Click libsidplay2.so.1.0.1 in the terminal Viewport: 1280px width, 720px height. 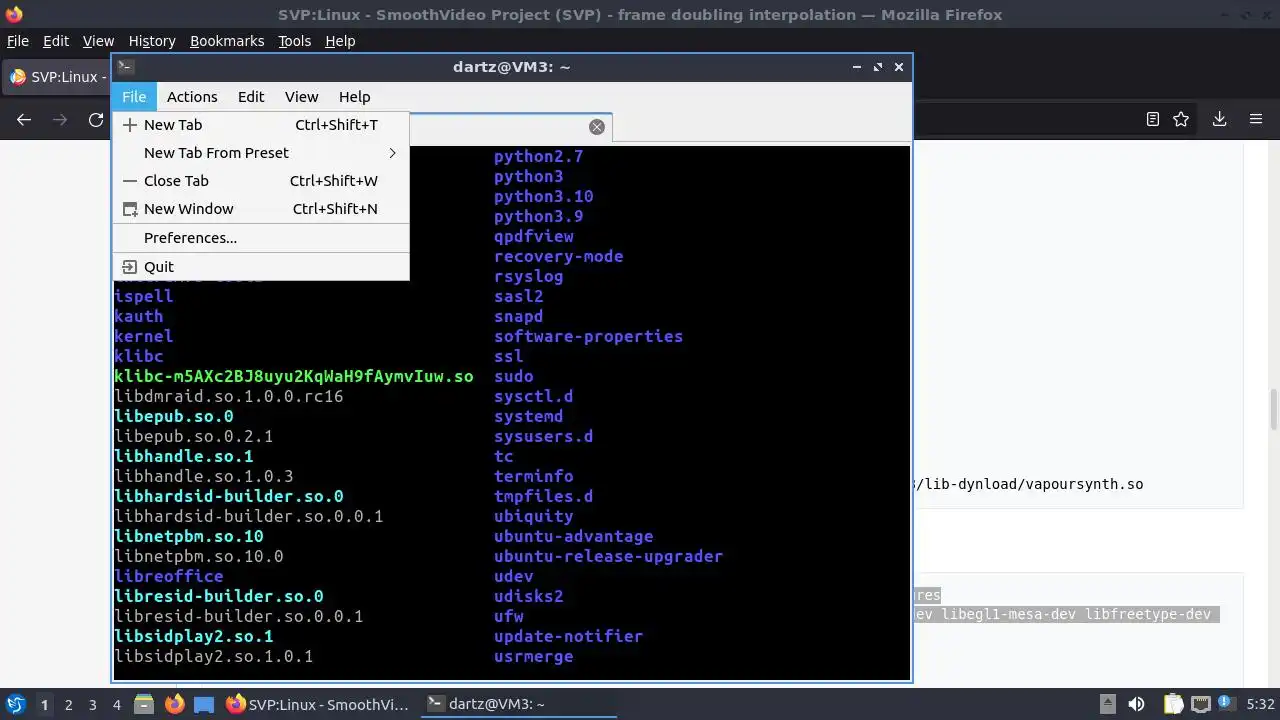[214, 656]
